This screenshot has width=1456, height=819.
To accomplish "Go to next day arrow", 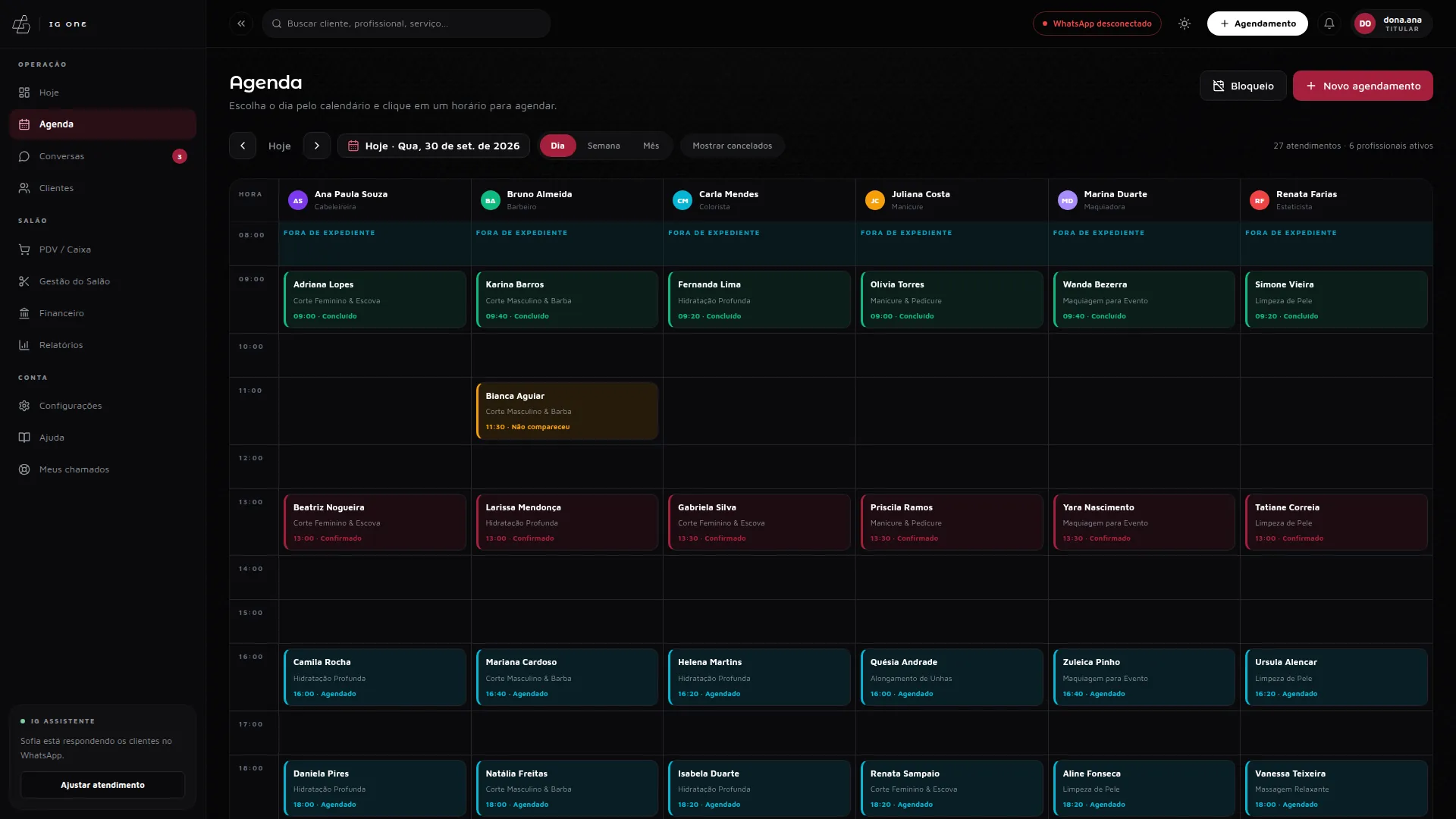I will [317, 146].
